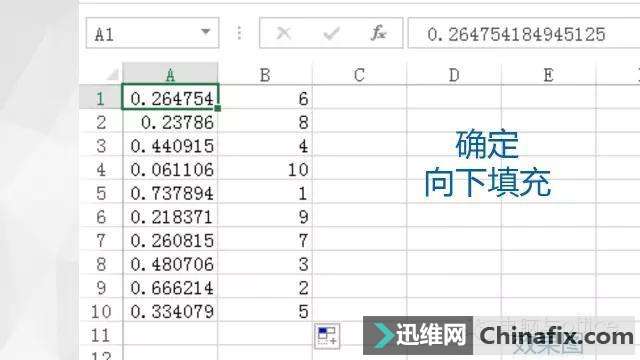This screenshot has height=360, width=640.
Task: Click the Select All corner triangle
Action: (113, 75)
